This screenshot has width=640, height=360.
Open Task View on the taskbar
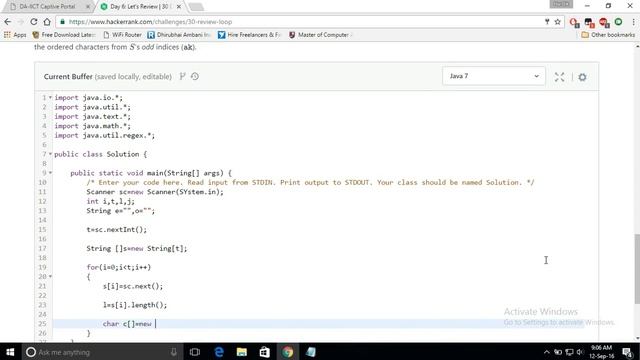pos(195,352)
